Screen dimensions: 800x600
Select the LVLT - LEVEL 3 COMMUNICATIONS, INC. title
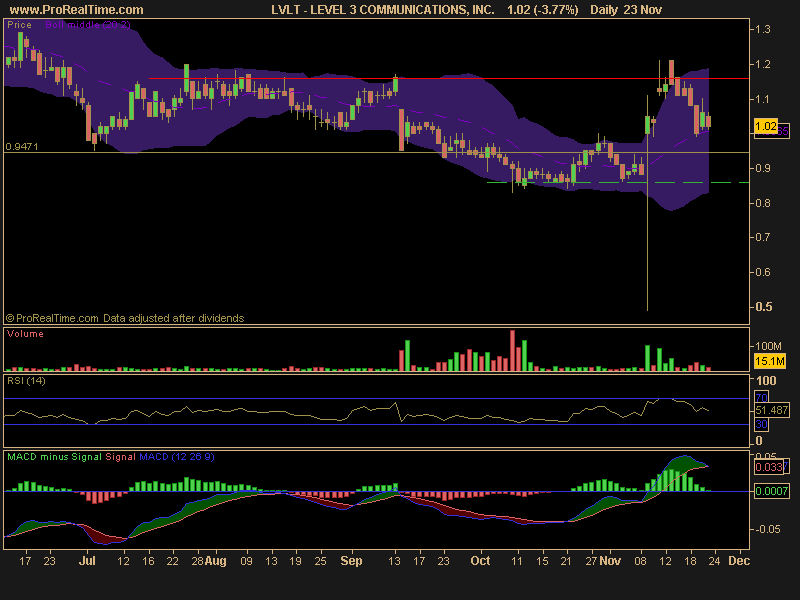click(383, 10)
